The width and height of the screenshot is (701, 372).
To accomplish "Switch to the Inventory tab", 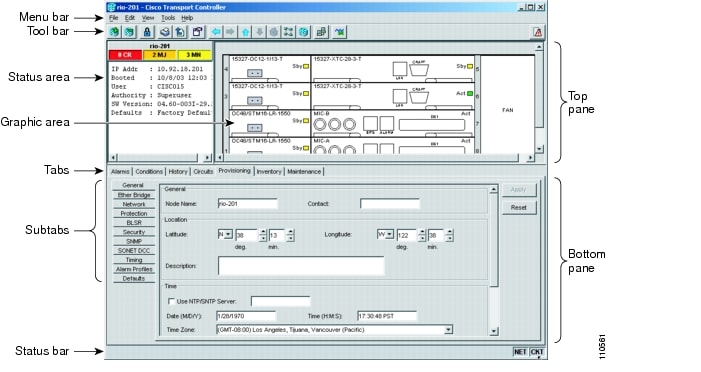I will point(269,172).
